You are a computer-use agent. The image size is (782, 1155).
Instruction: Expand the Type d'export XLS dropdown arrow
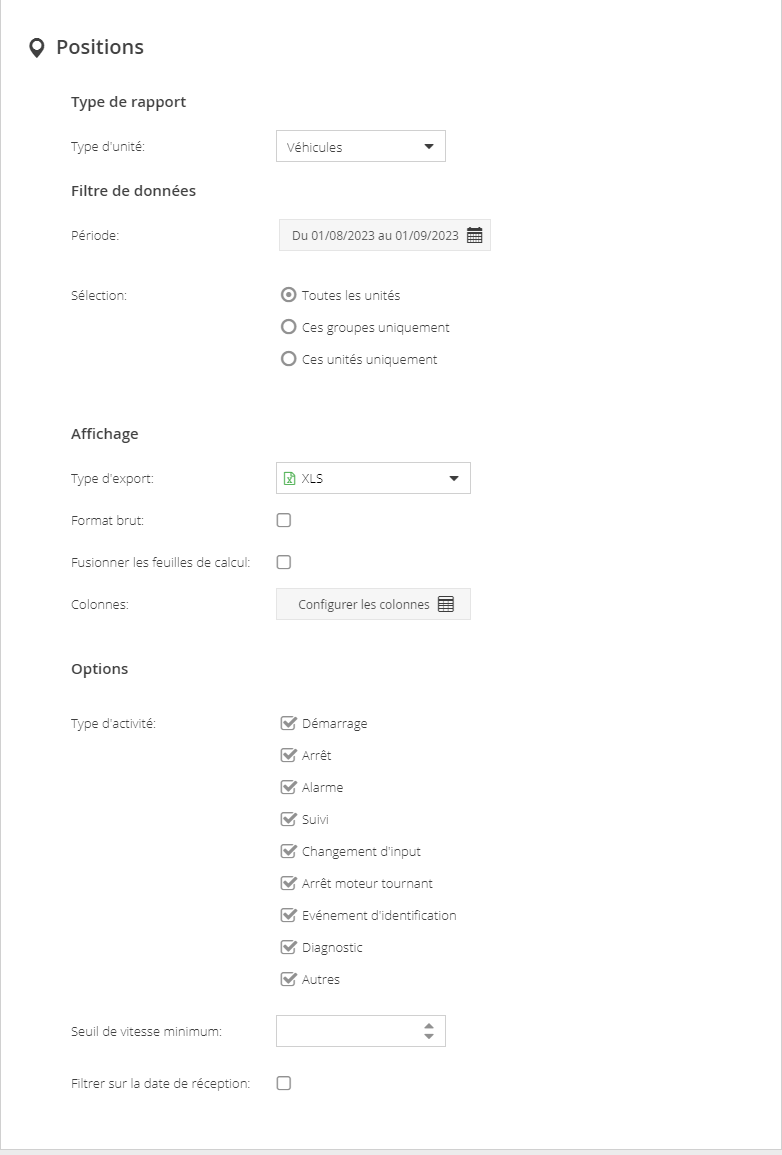click(454, 479)
